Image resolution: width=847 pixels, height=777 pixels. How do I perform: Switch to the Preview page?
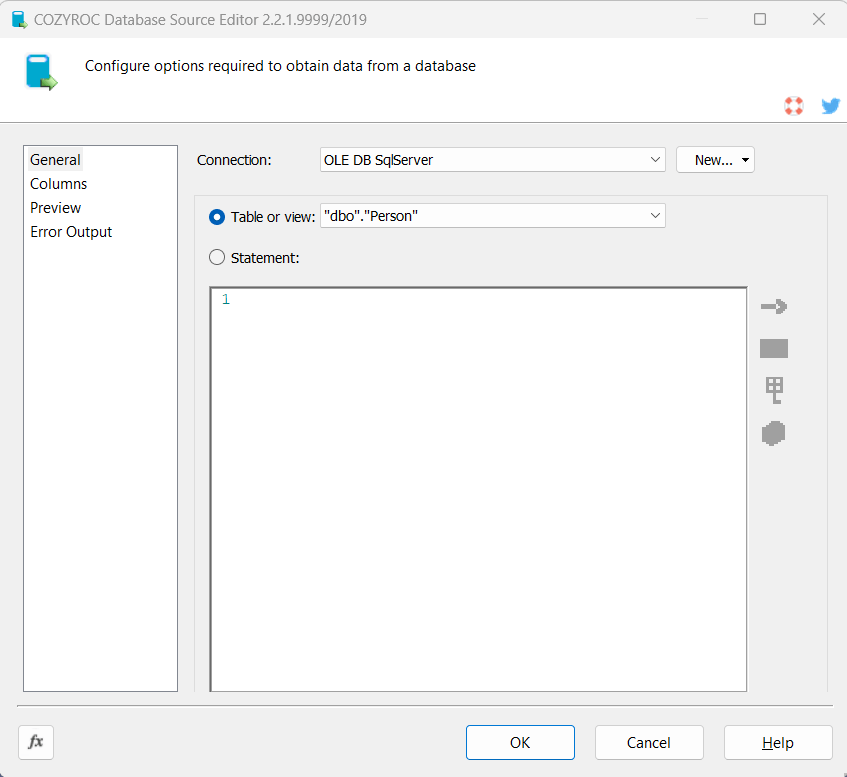tap(55, 207)
